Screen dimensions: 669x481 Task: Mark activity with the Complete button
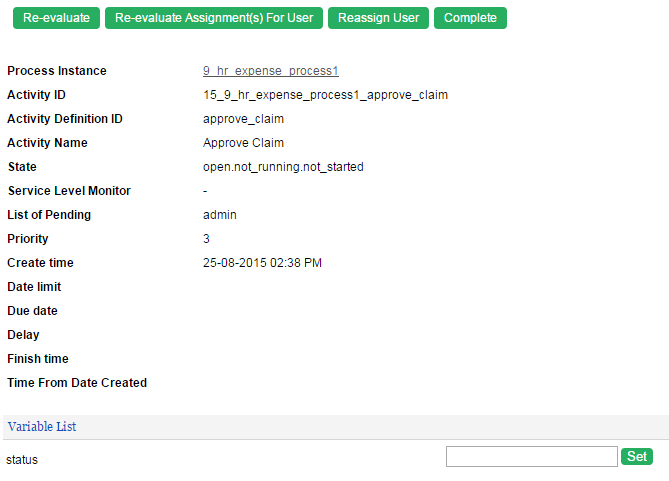click(x=470, y=18)
